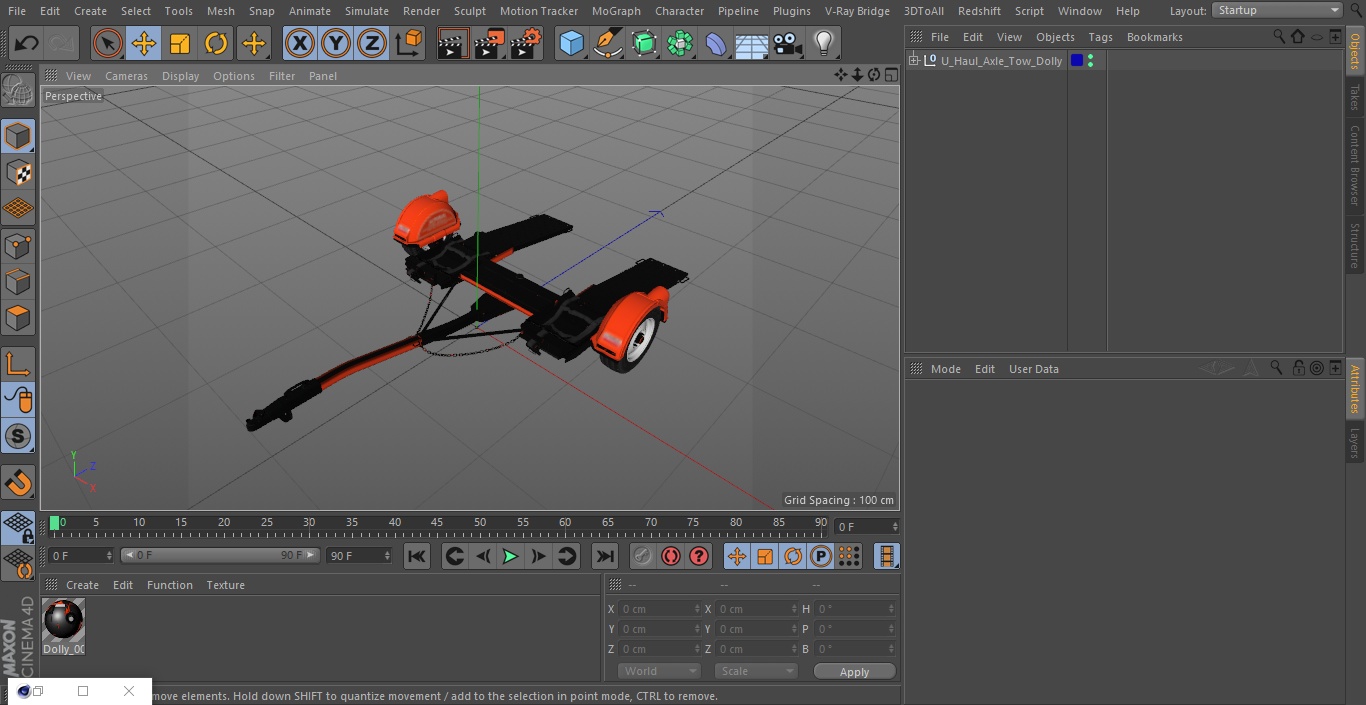Add a camera object
The image size is (1366, 705).
click(x=788, y=43)
